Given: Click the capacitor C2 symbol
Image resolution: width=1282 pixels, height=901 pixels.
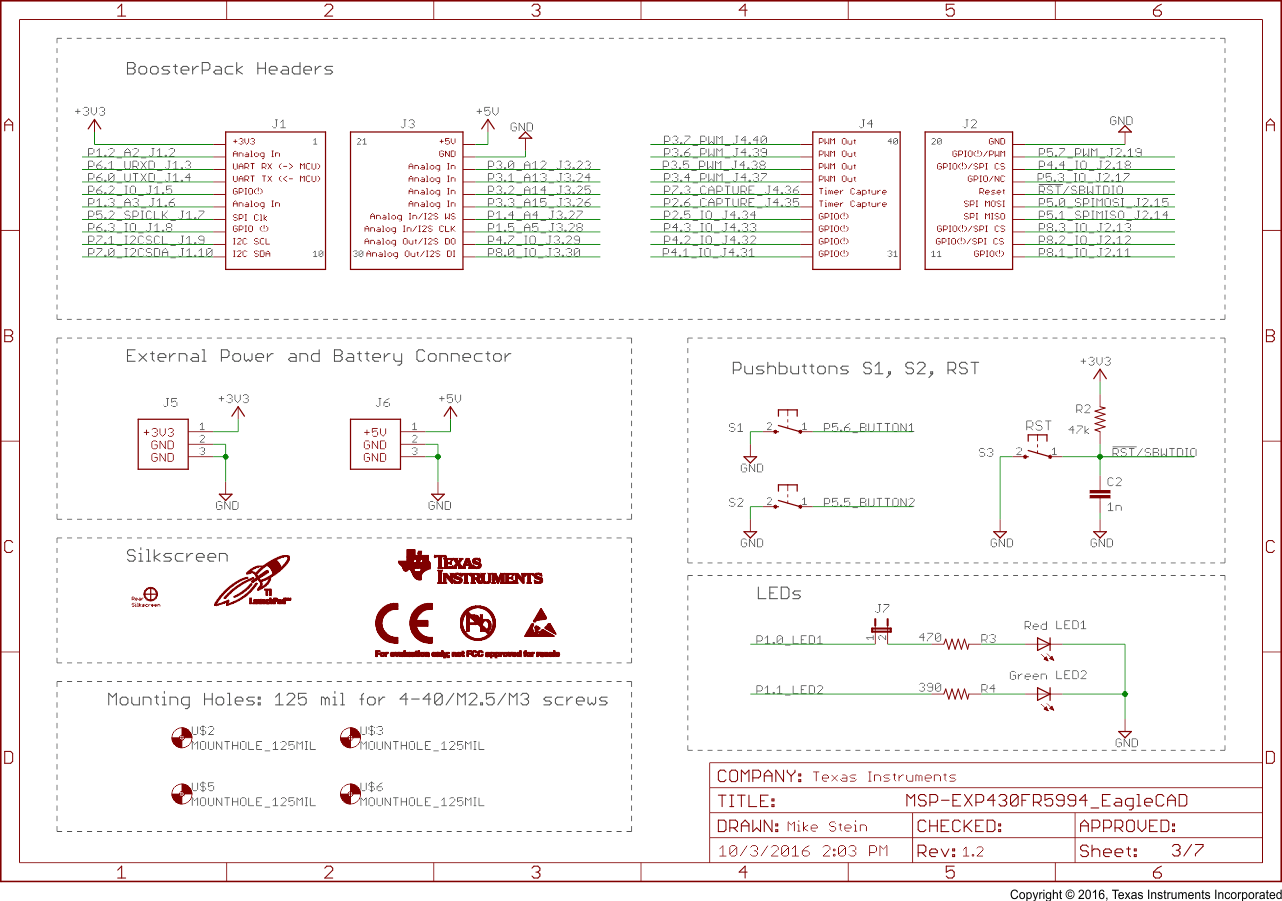Looking at the screenshot, I should point(1100,492).
